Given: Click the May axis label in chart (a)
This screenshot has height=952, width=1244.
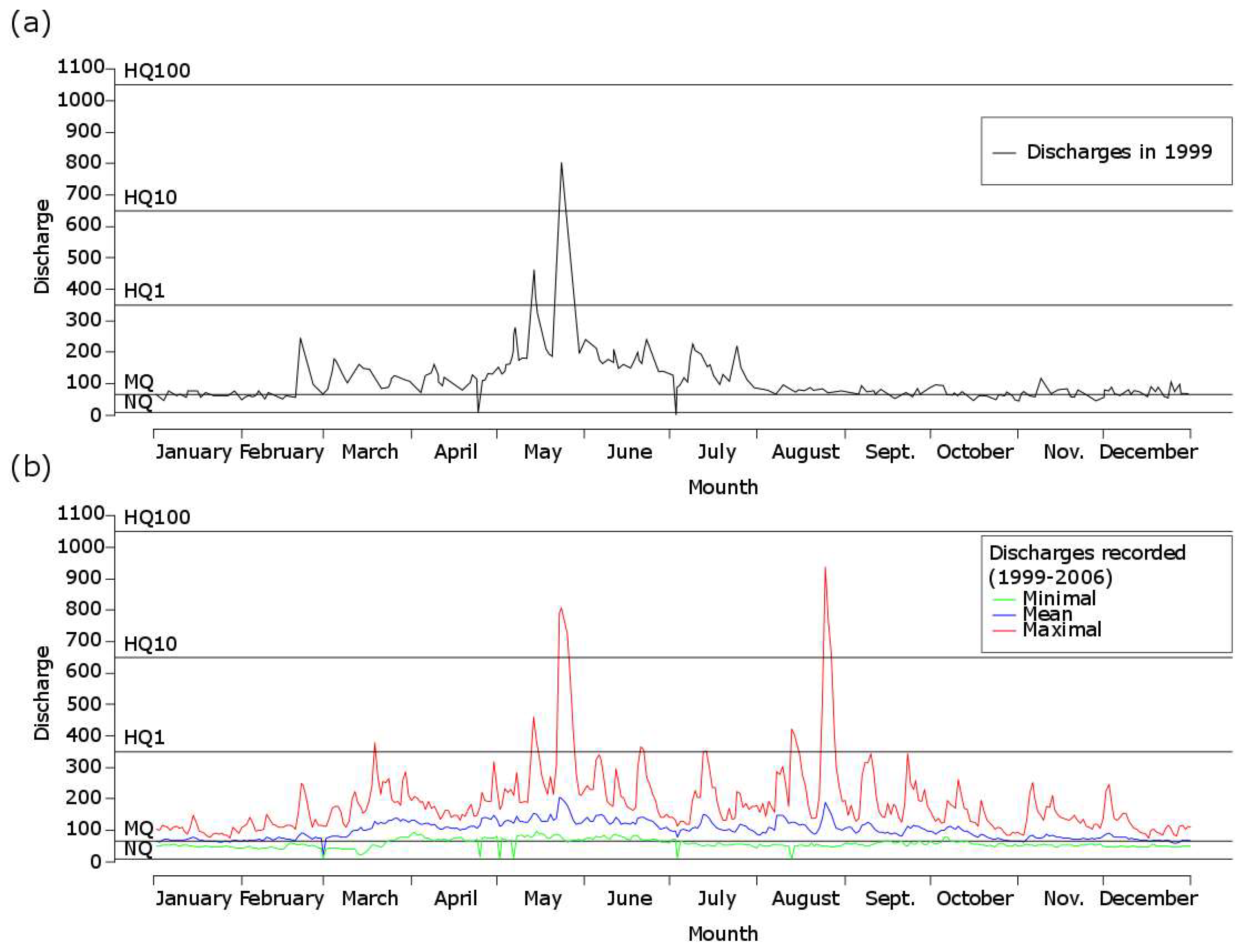Looking at the screenshot, I should [543, 452].
